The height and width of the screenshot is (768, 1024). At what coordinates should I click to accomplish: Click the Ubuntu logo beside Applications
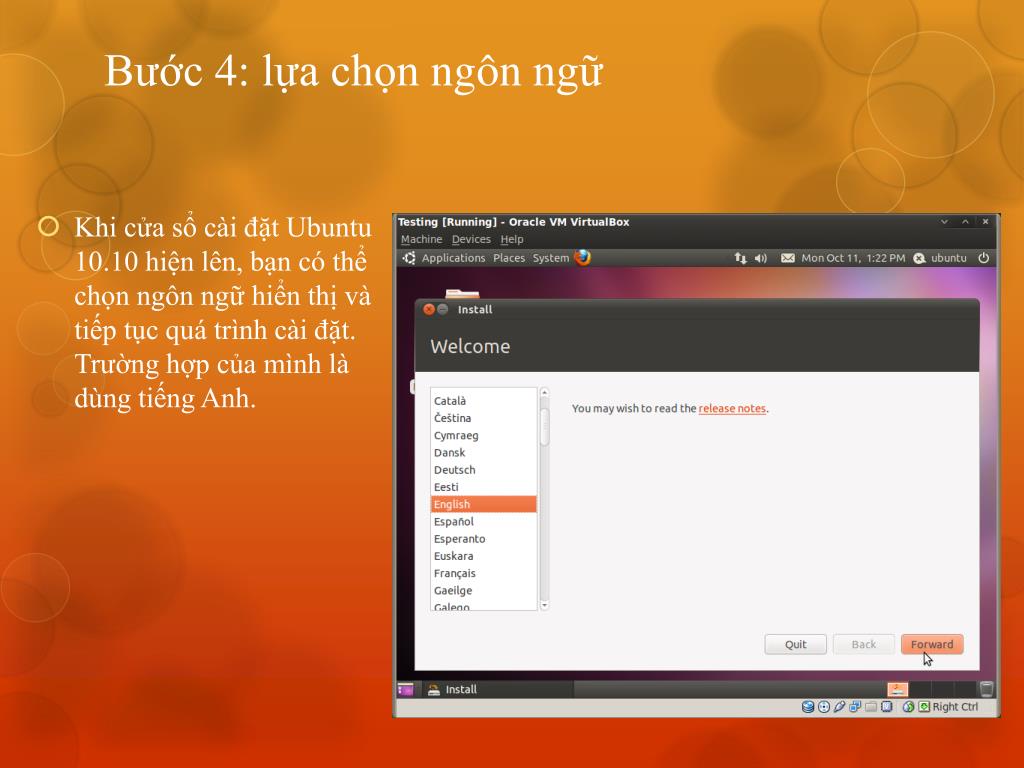coord(409,258)
